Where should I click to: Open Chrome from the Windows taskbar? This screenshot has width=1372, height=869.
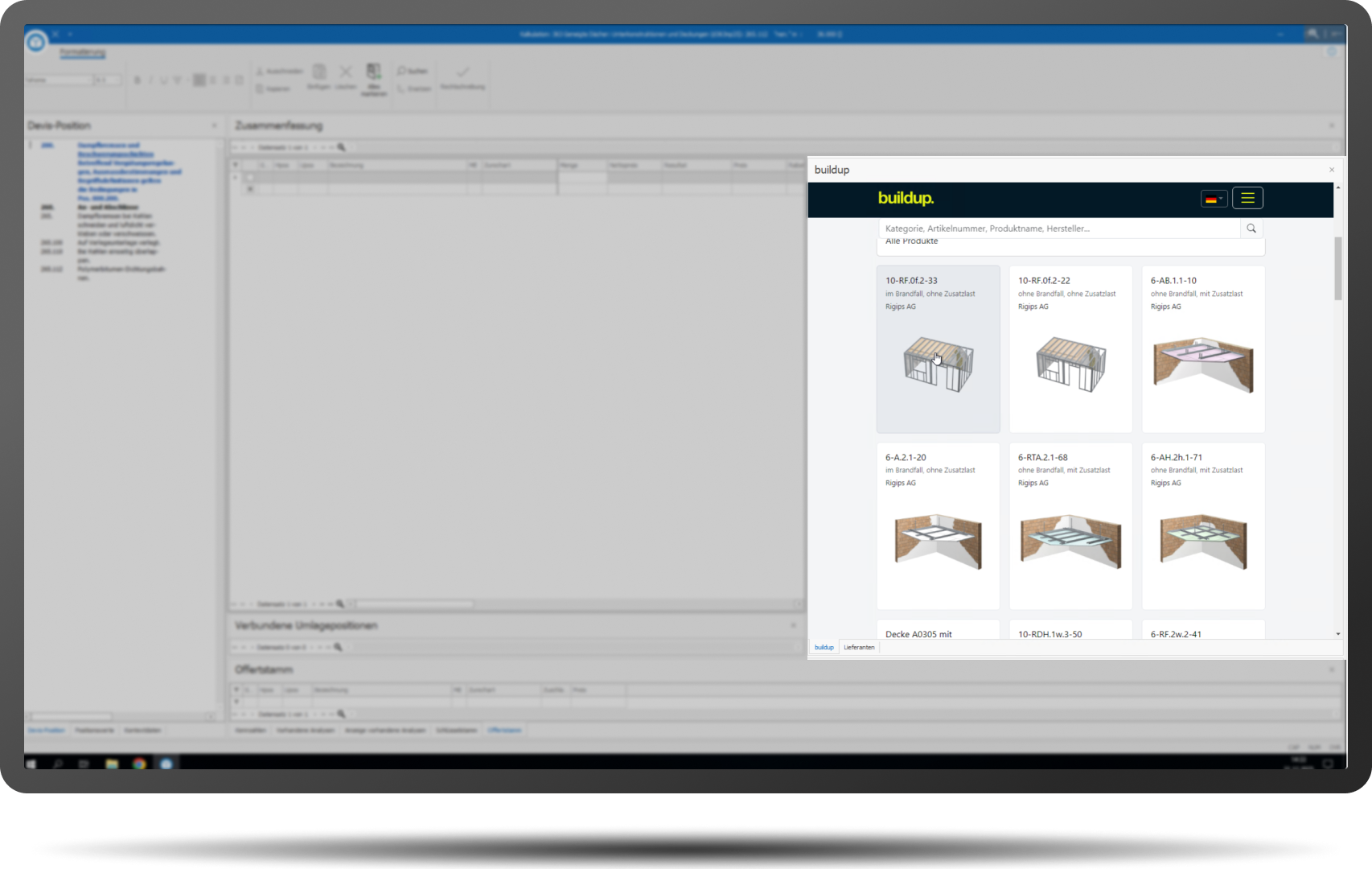139,763
